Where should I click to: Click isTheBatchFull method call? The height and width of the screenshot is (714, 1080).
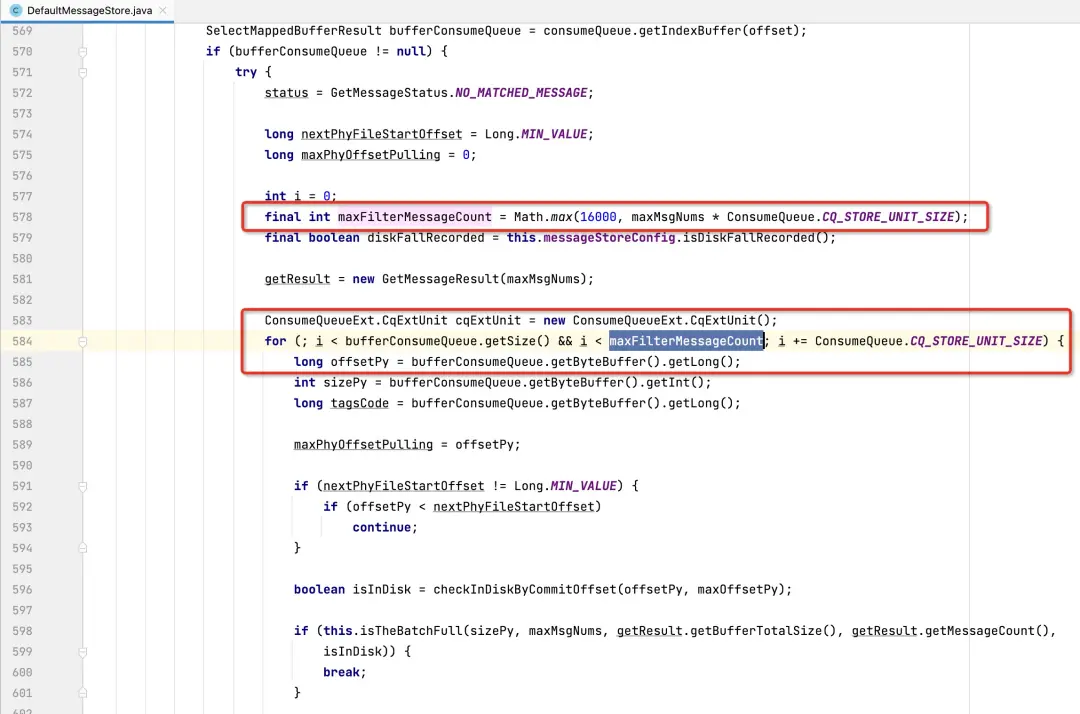tap(411, 631)
